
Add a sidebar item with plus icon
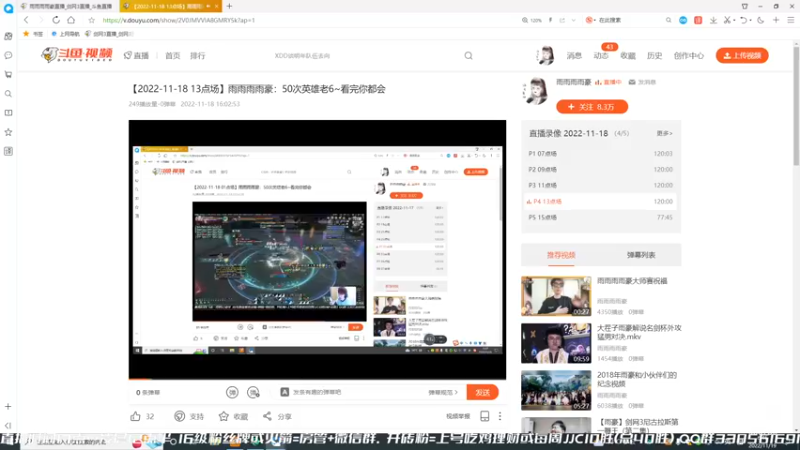click(8, 407)
